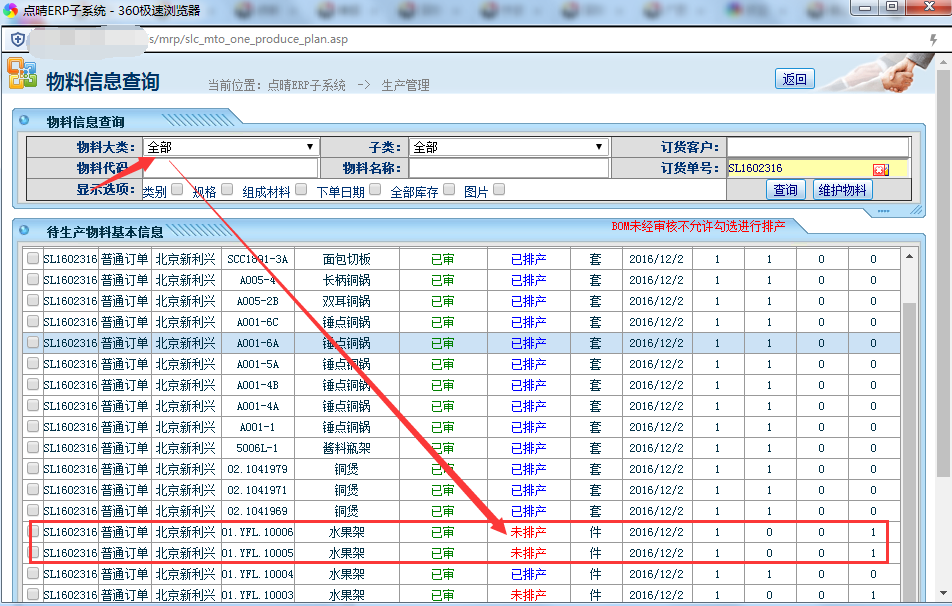Image resolution: width=952 pixels, height=606 pixels.
Task: Click the ERP module logo beside 物料信息查询 title
Action: [x=22, y=74]
